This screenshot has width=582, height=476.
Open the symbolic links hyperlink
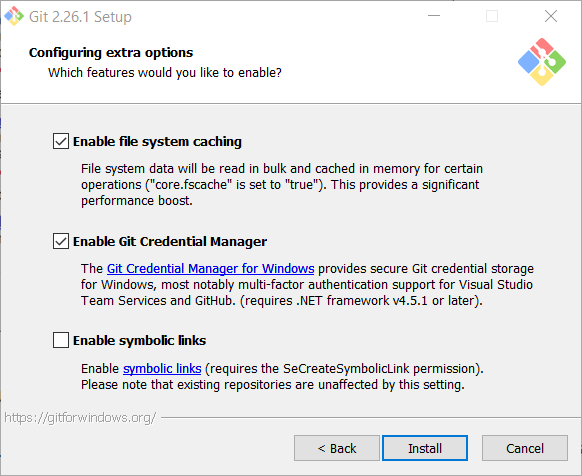pyautogui.click(x=162, y=369)
